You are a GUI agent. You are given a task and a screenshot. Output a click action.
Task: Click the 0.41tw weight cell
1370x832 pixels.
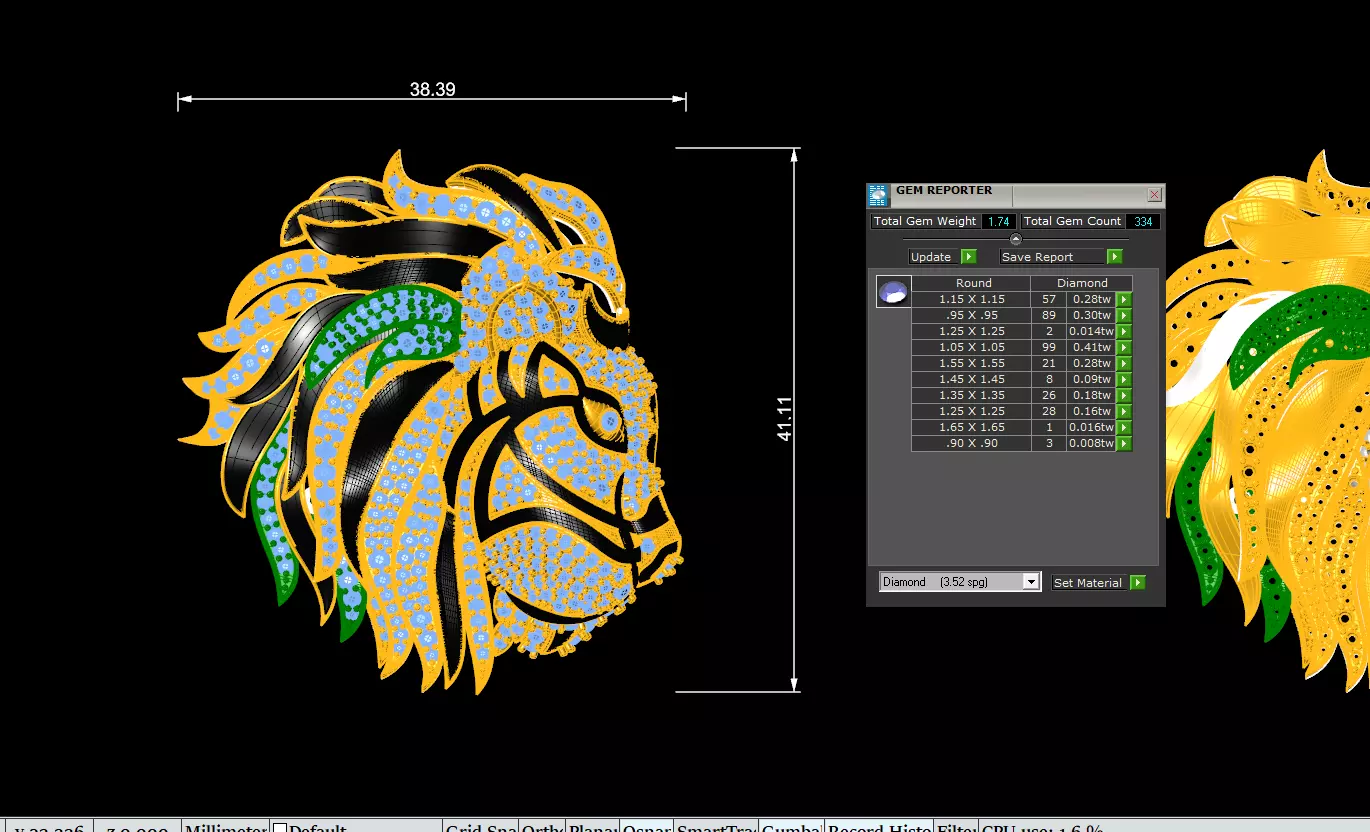[1091, 347]
